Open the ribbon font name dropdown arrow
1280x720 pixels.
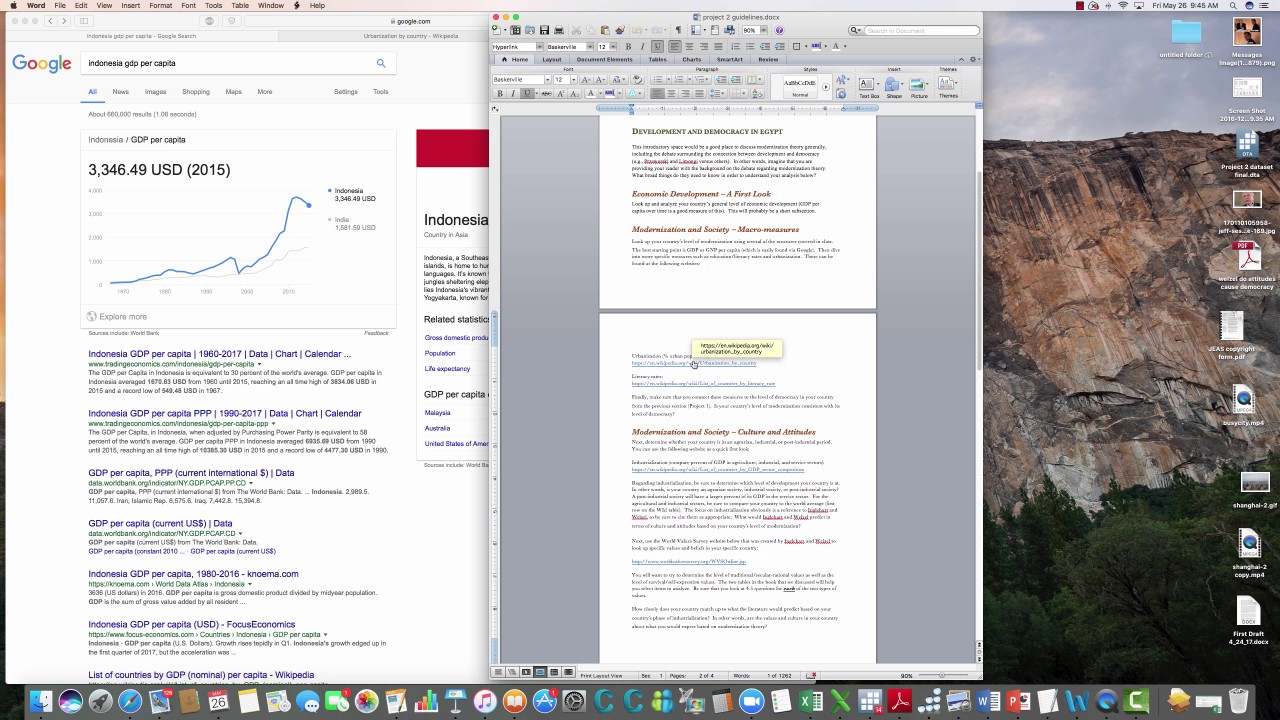point(548,80)
